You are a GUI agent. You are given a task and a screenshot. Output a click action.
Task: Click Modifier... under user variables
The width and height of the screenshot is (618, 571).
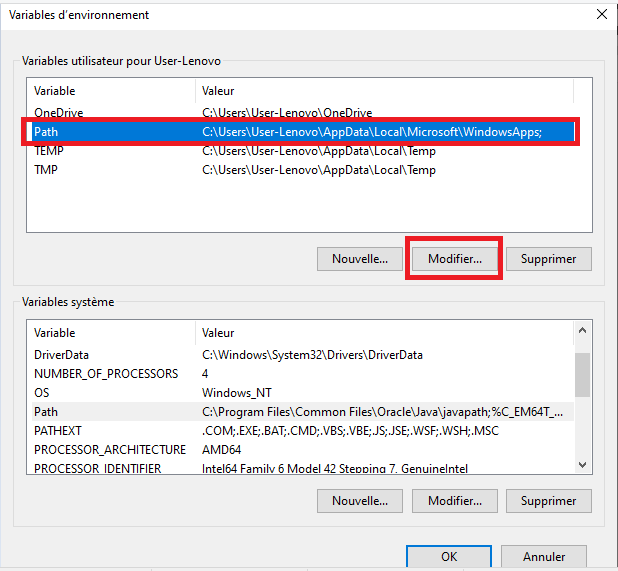(454, 259)
